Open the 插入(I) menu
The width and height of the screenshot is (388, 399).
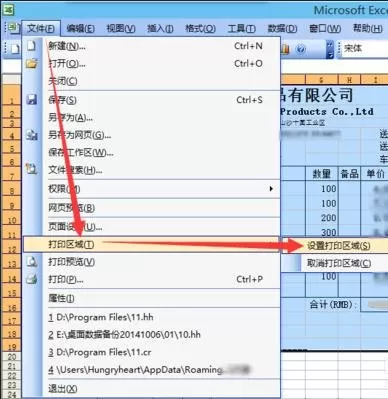[x=160, y=29]
